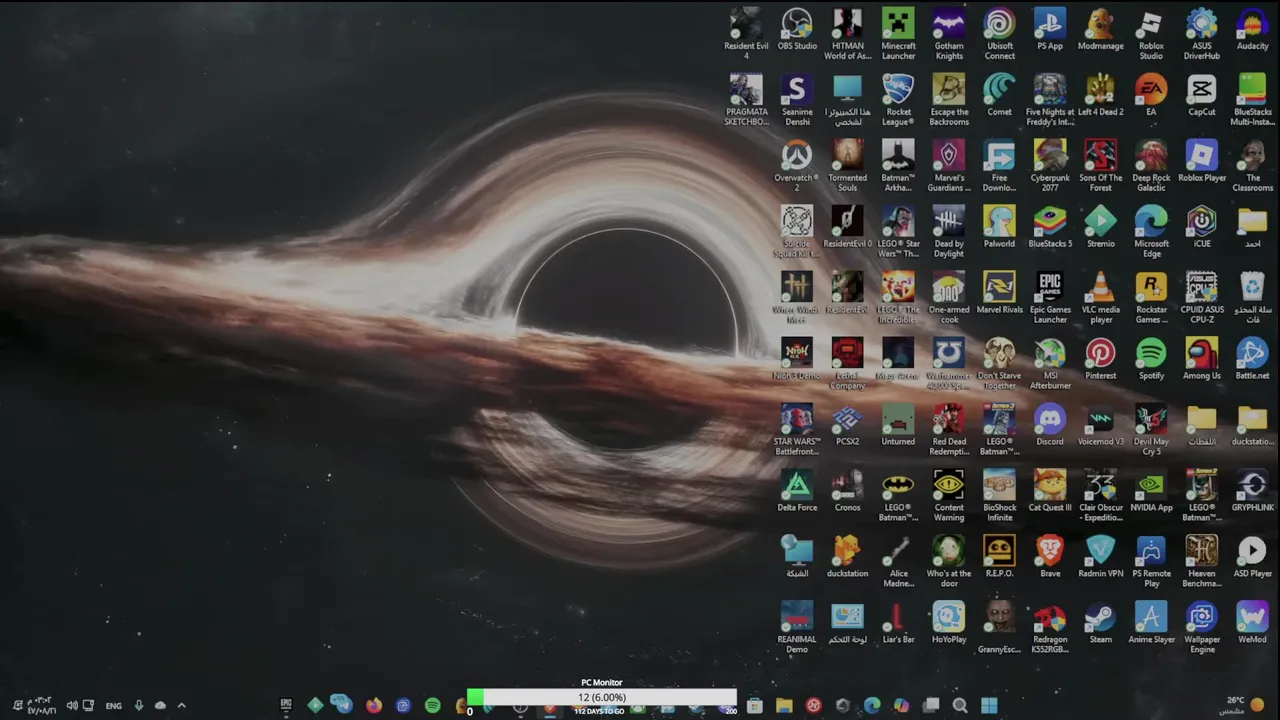Launch the iCUE application icon
The image size is (1280, 720).
pos(1202,227)
